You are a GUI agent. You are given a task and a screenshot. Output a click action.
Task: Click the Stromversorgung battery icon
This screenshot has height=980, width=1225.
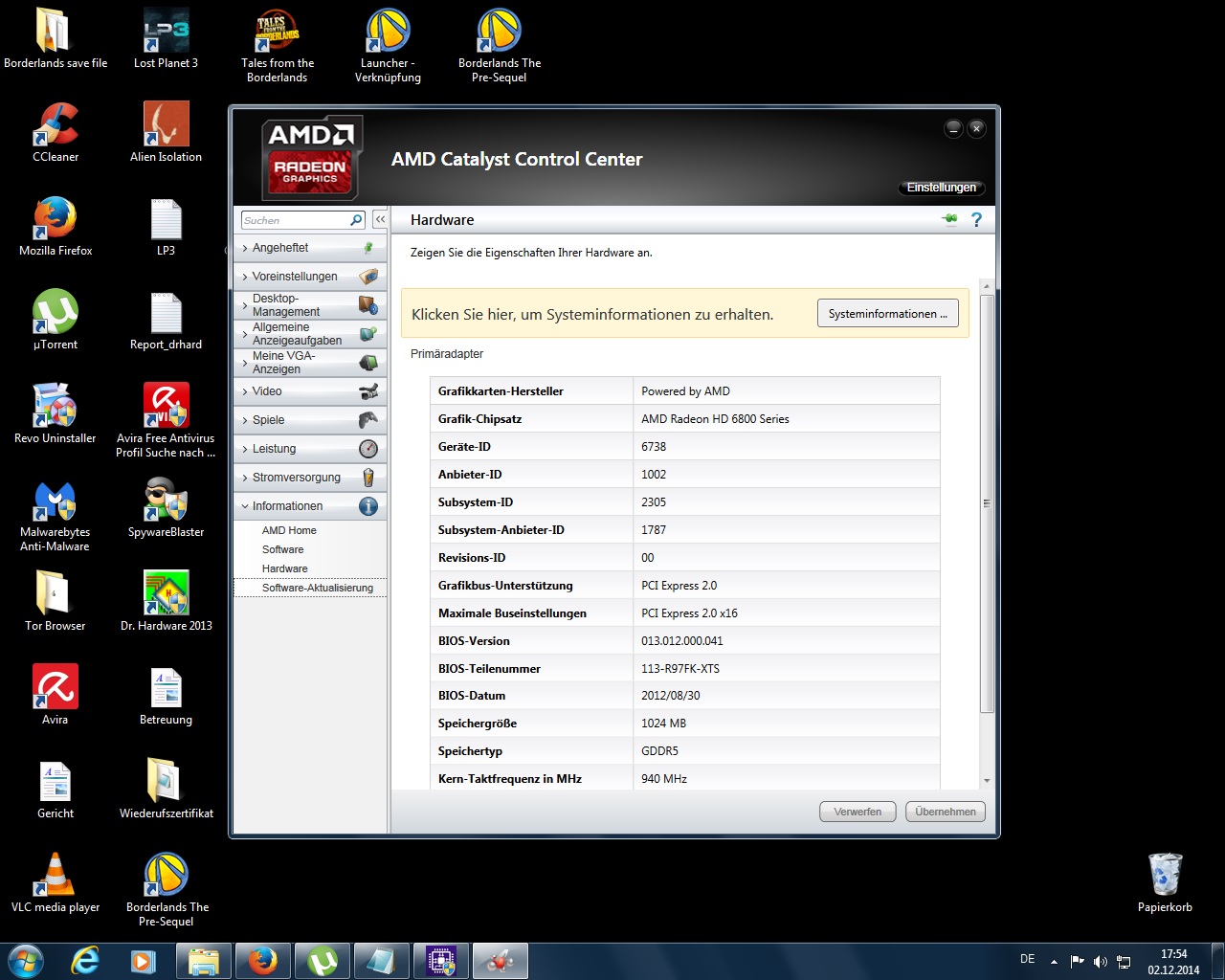(x=368, y=478)
